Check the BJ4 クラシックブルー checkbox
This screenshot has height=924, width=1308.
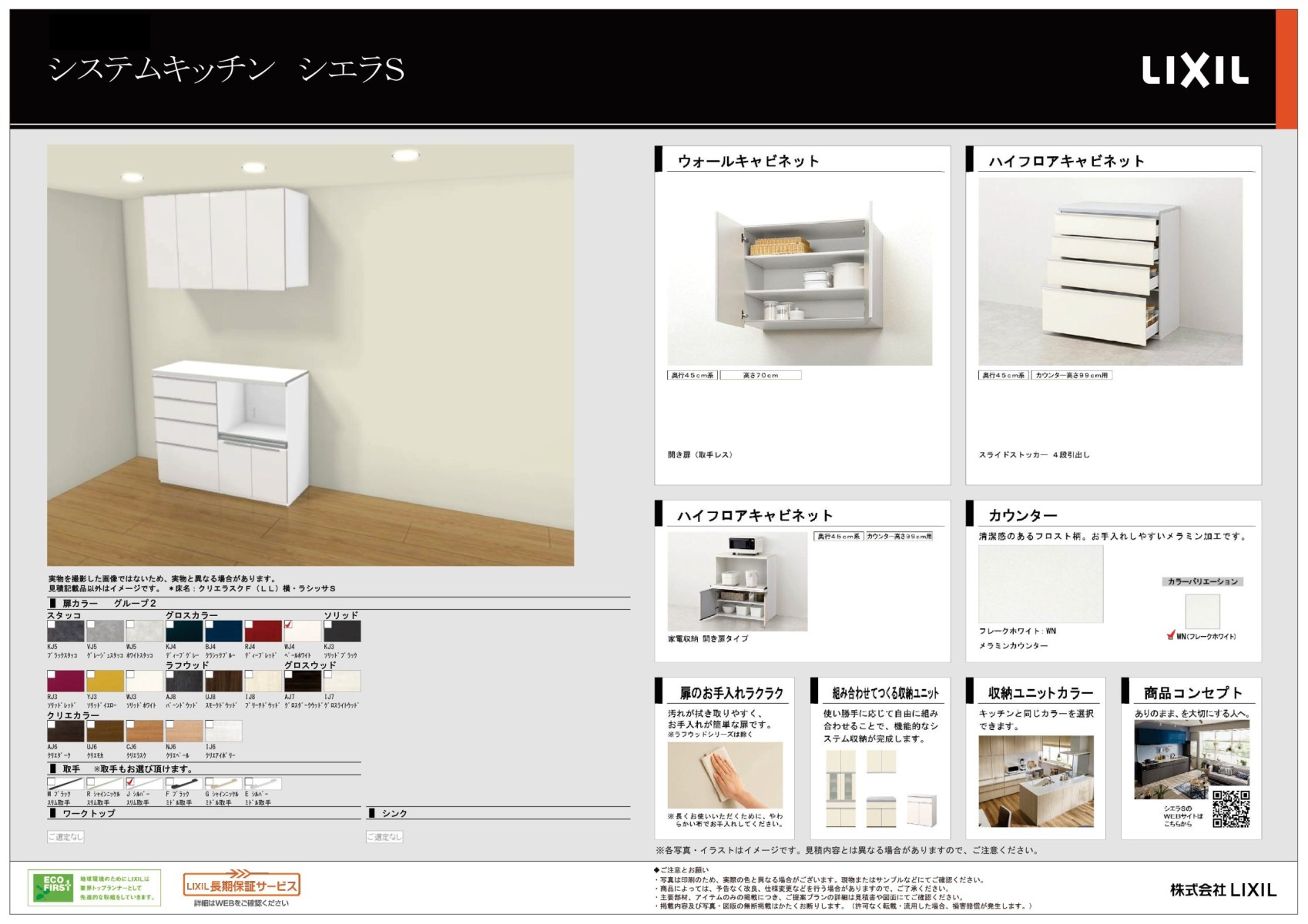[x=210, y=624]
